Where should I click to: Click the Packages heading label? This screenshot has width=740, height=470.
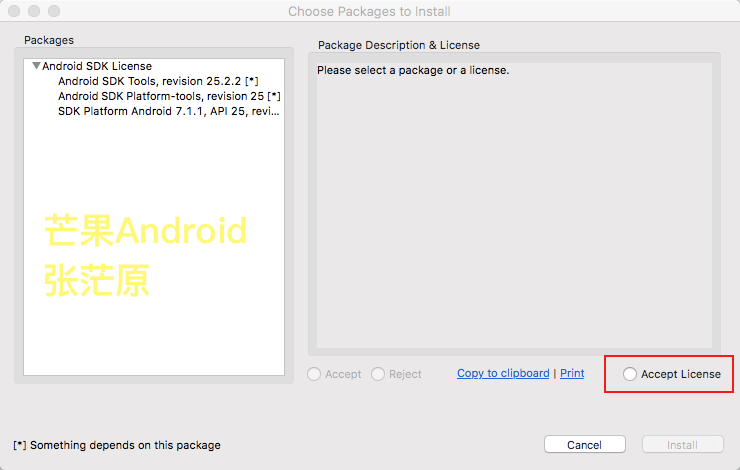click(49, 40)
